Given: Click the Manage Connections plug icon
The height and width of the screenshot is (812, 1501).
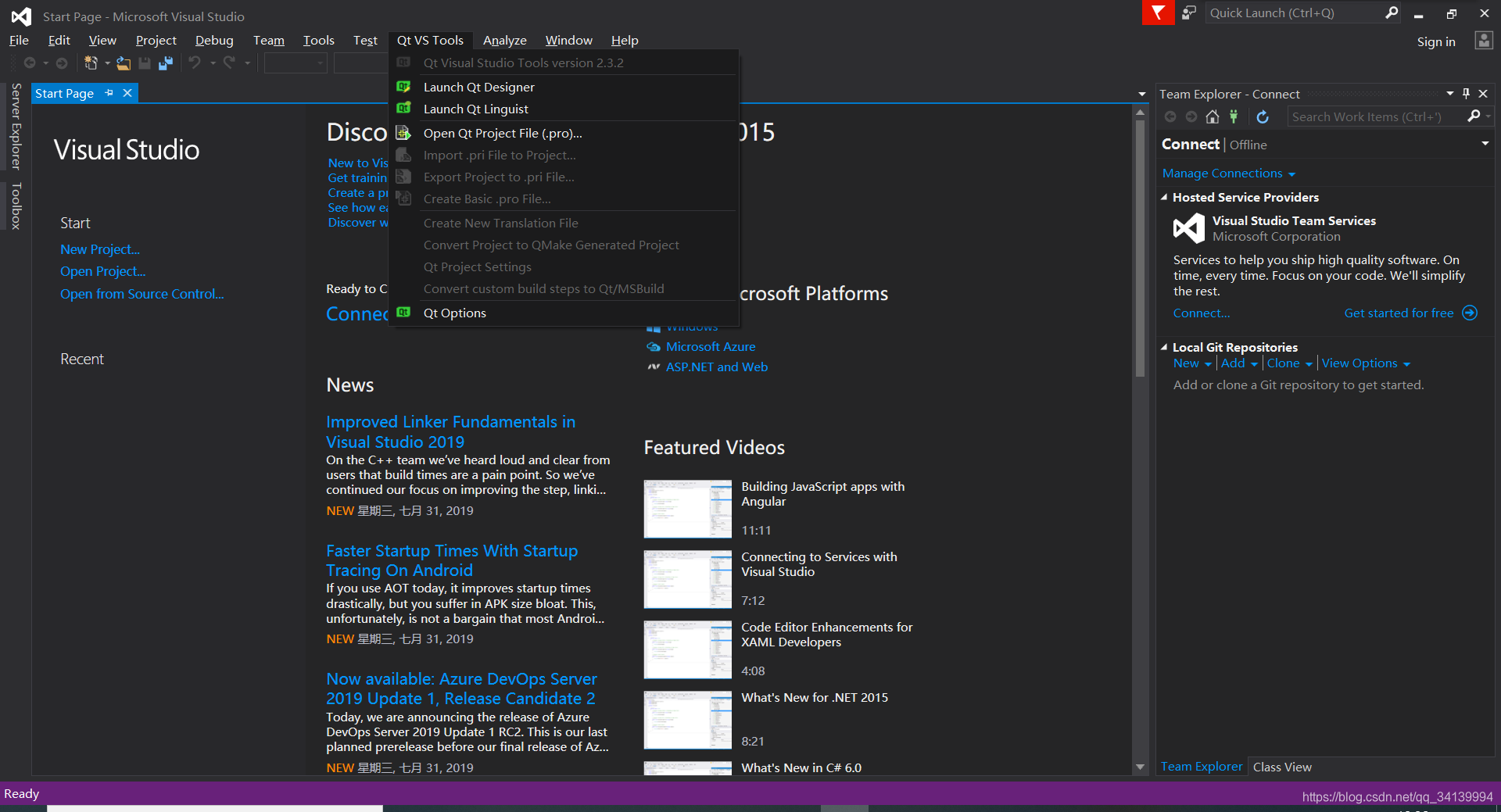Looking at the screenshot, I should pos(1234,116).
